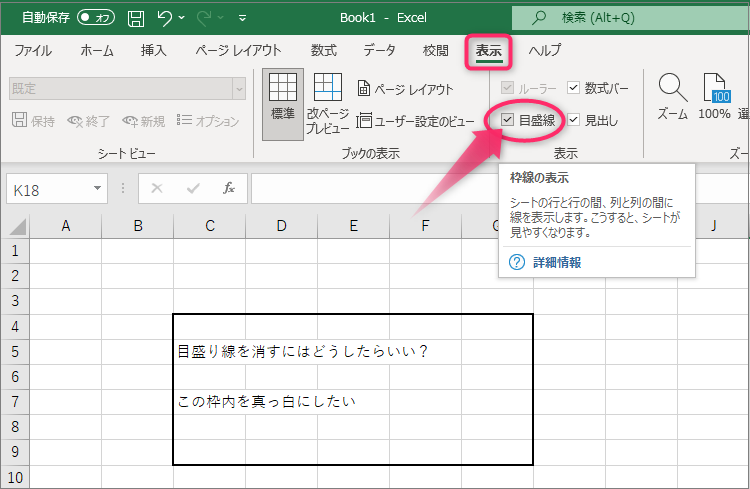This screenshot has width=750, height=489.
Task: Select the 表示 tab
Action: pos(488,51)
